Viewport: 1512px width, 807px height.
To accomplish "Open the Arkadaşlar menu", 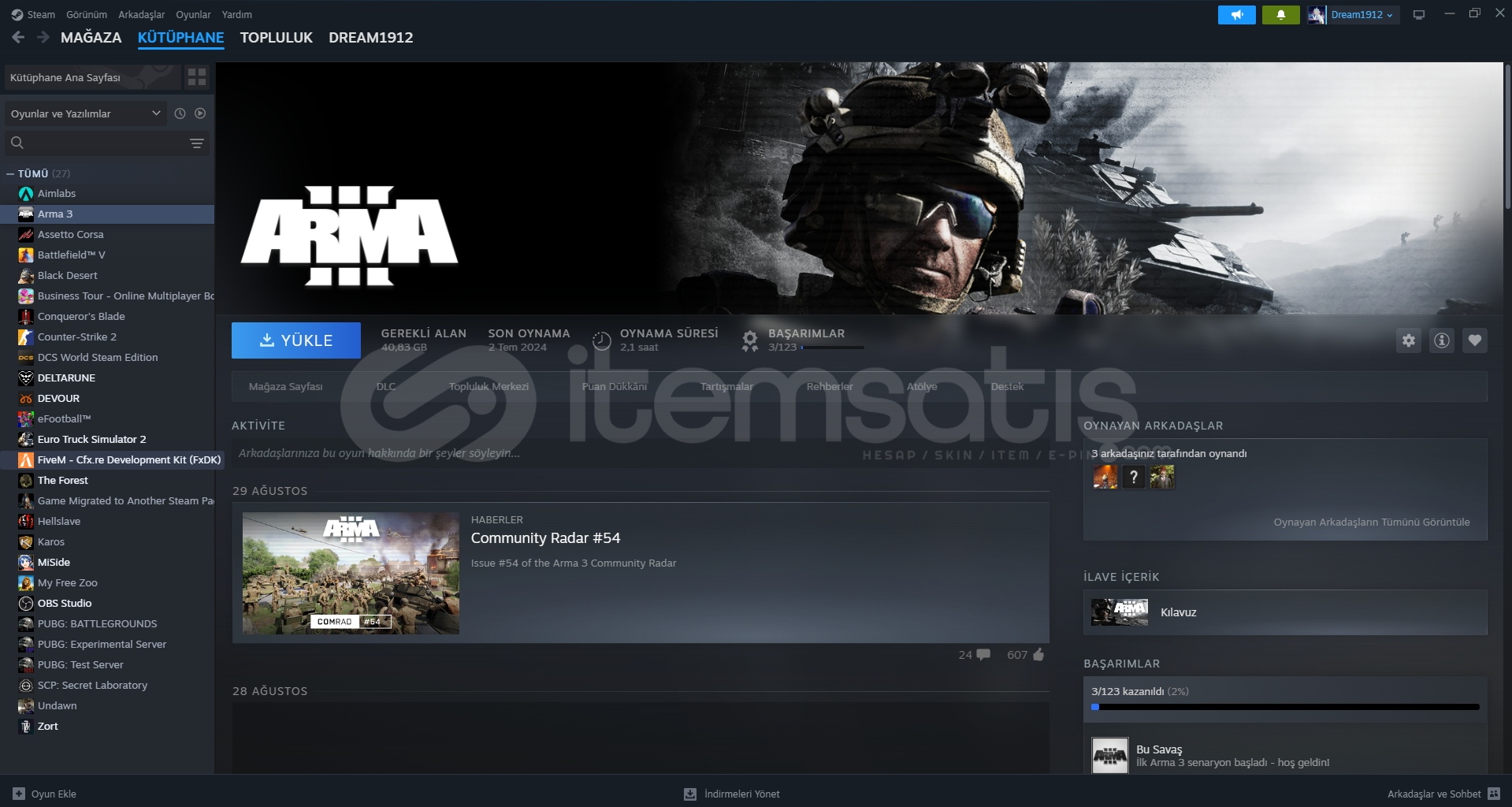I will pos(142,14).
